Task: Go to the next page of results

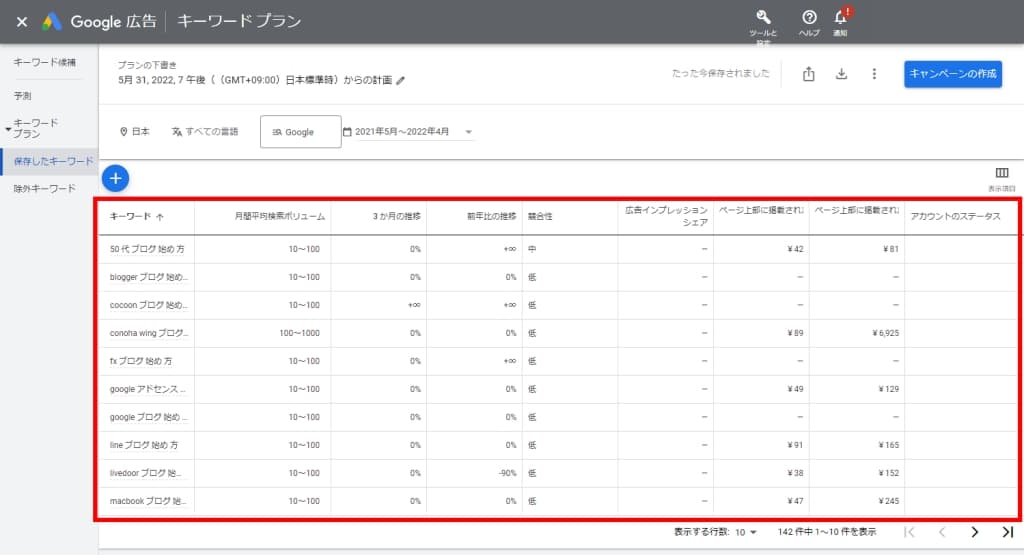Action: [974, 532]
